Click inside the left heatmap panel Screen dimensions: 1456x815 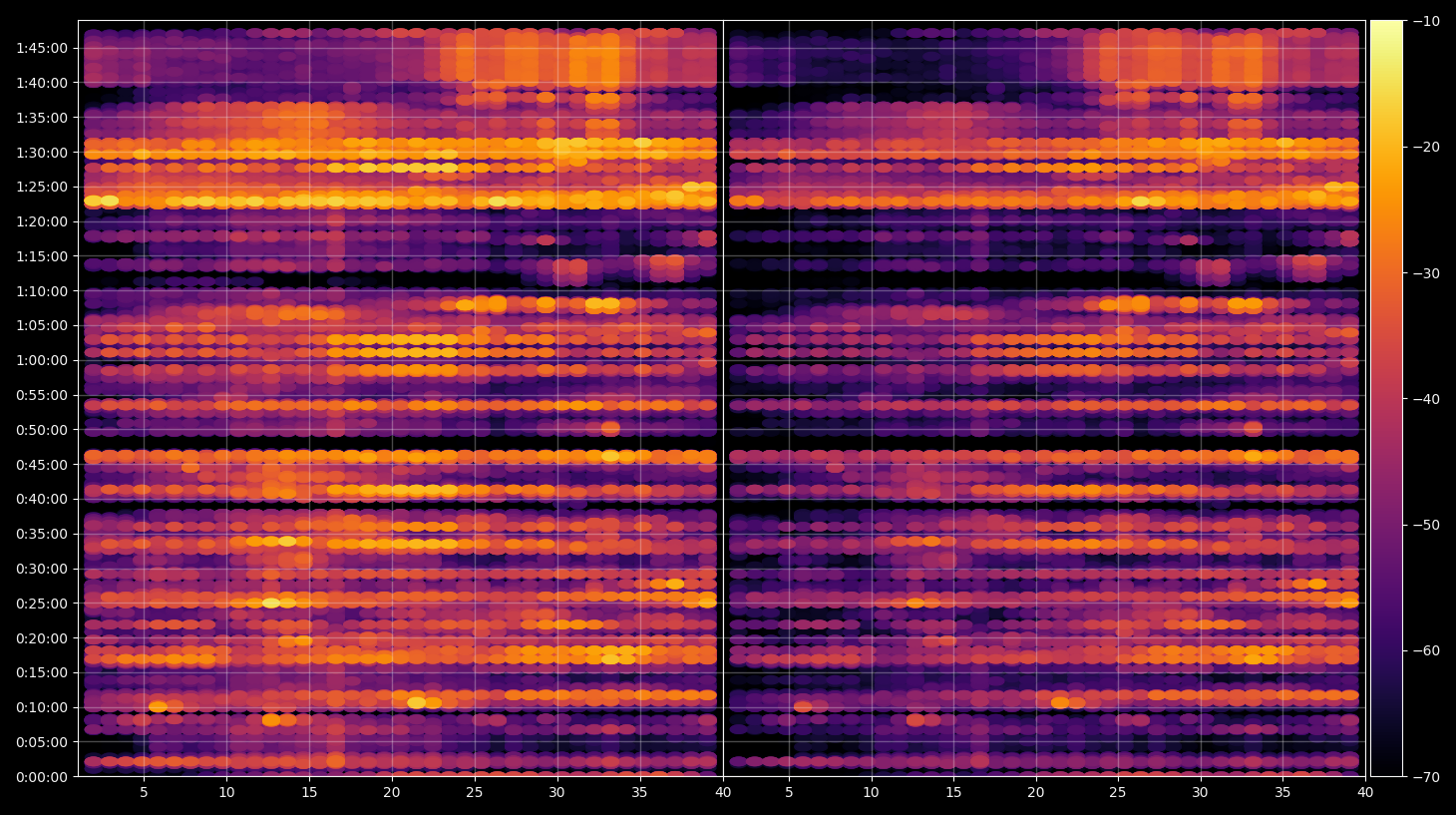pyautogui.click(x=400, y=398)
